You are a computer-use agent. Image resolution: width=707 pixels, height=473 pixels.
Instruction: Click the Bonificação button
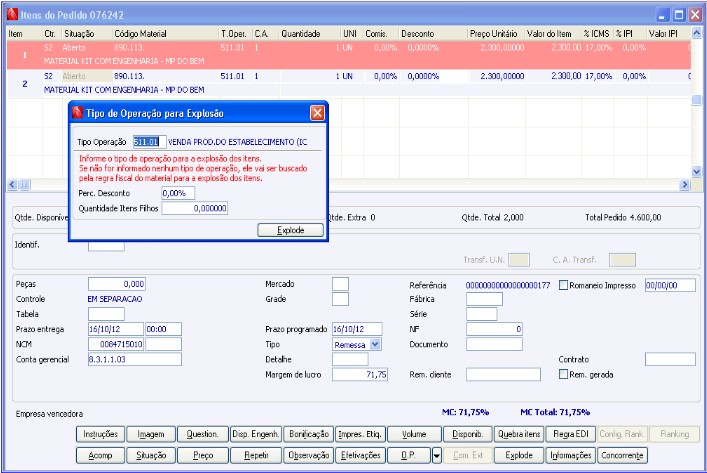(x=309, y=434)
